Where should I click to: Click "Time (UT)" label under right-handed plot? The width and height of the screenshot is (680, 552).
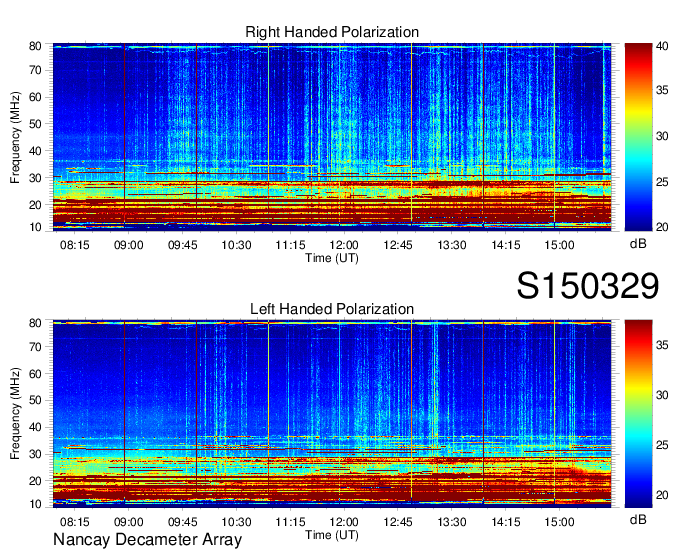(x=332, y=258)
